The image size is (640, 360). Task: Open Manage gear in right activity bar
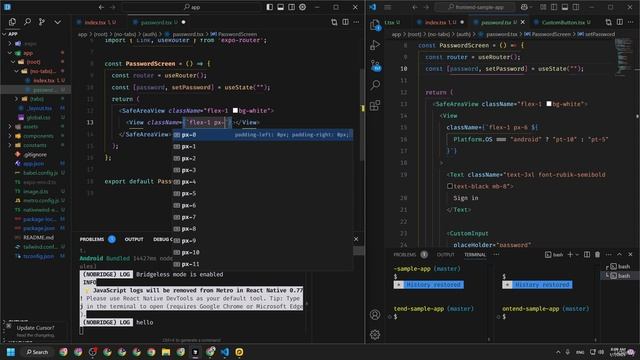375,335
